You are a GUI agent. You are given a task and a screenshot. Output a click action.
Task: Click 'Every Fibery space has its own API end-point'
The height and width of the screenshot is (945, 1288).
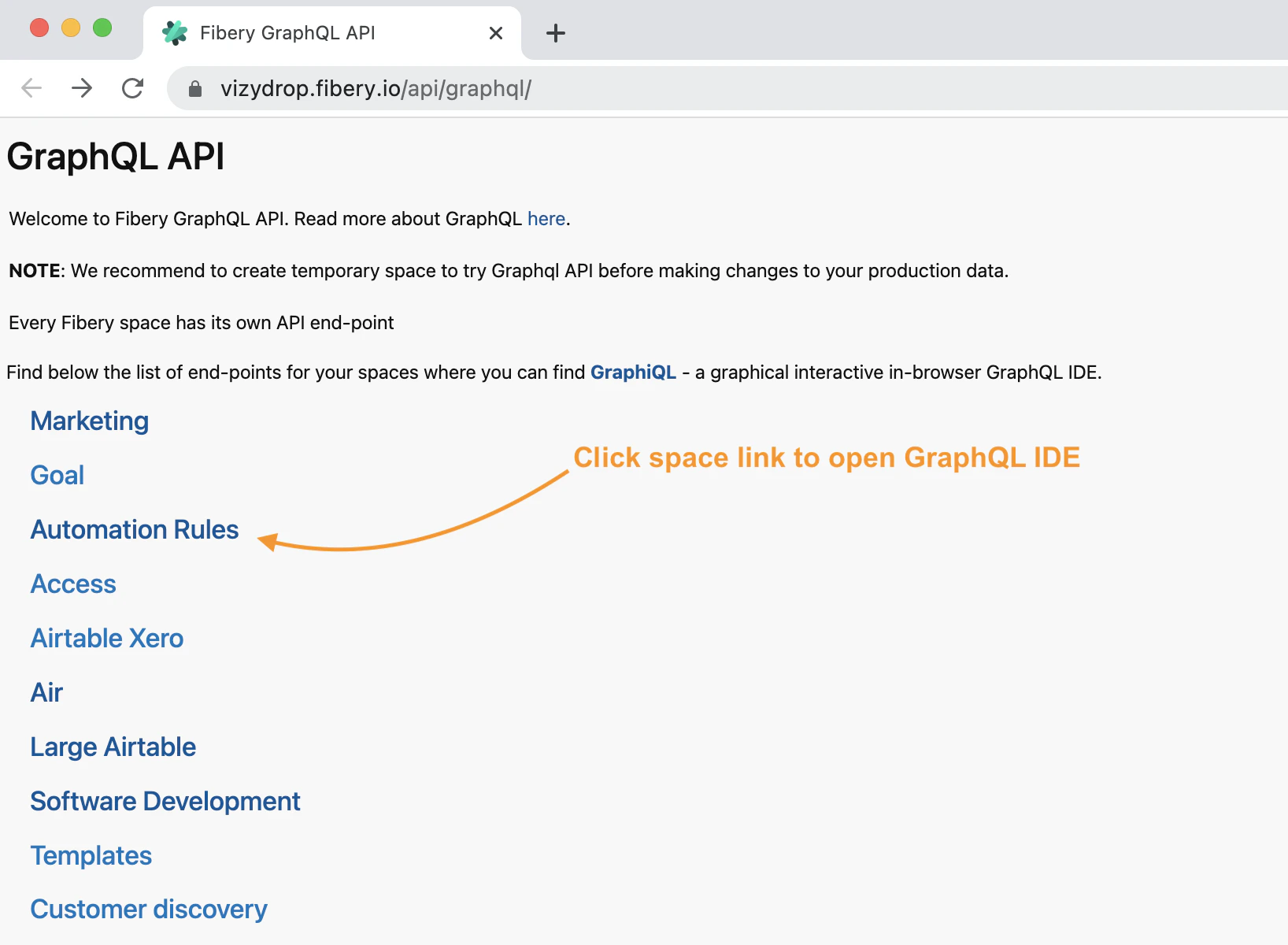click(x=202, y=323)
